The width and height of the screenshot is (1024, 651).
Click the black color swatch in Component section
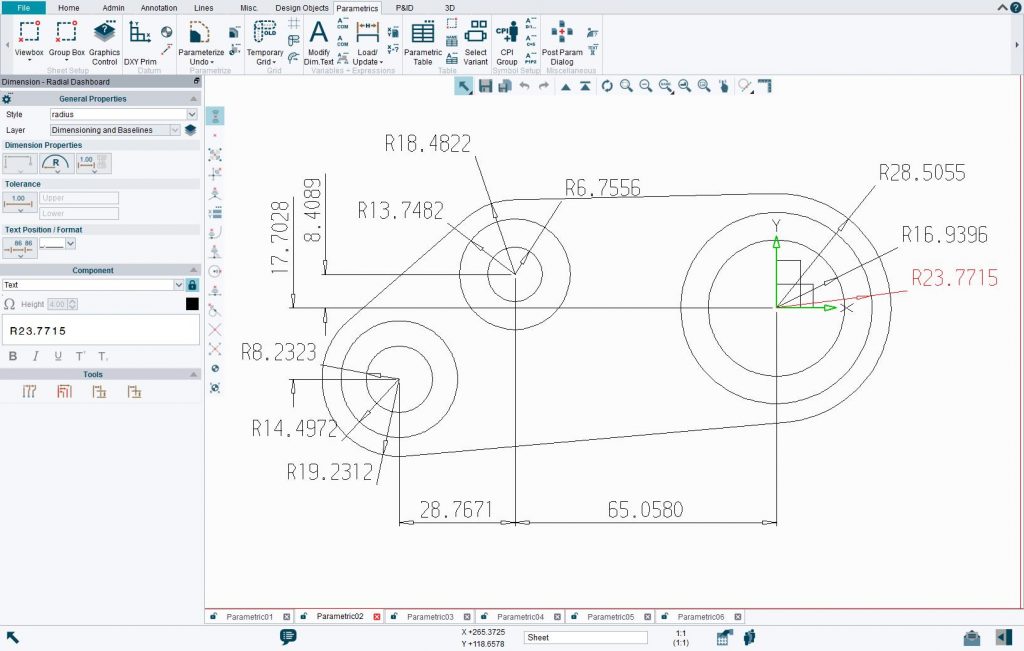click(x=192, y=304)
